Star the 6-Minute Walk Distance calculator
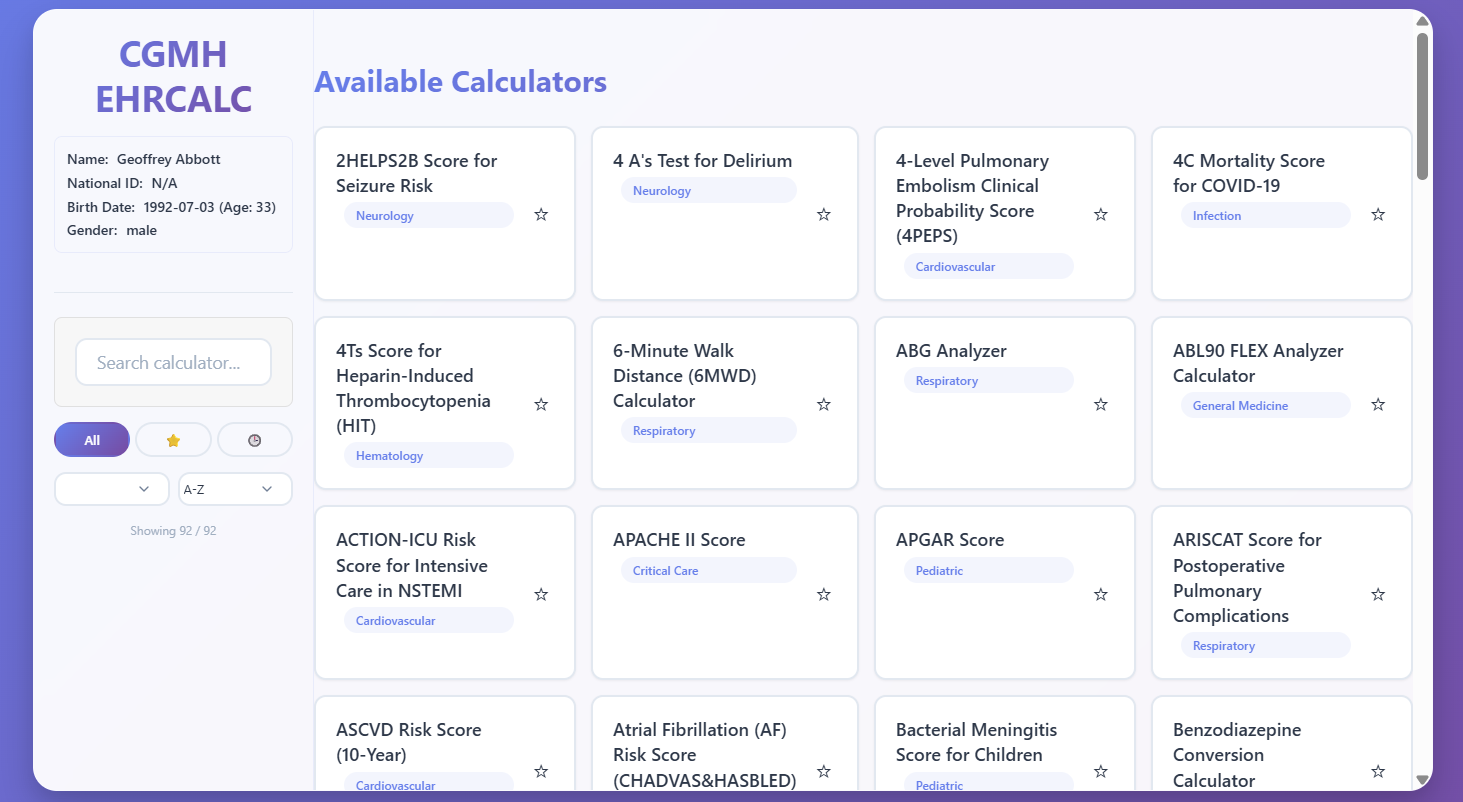1463x802 pixels. pyautogui.click(x=824, y=404)
